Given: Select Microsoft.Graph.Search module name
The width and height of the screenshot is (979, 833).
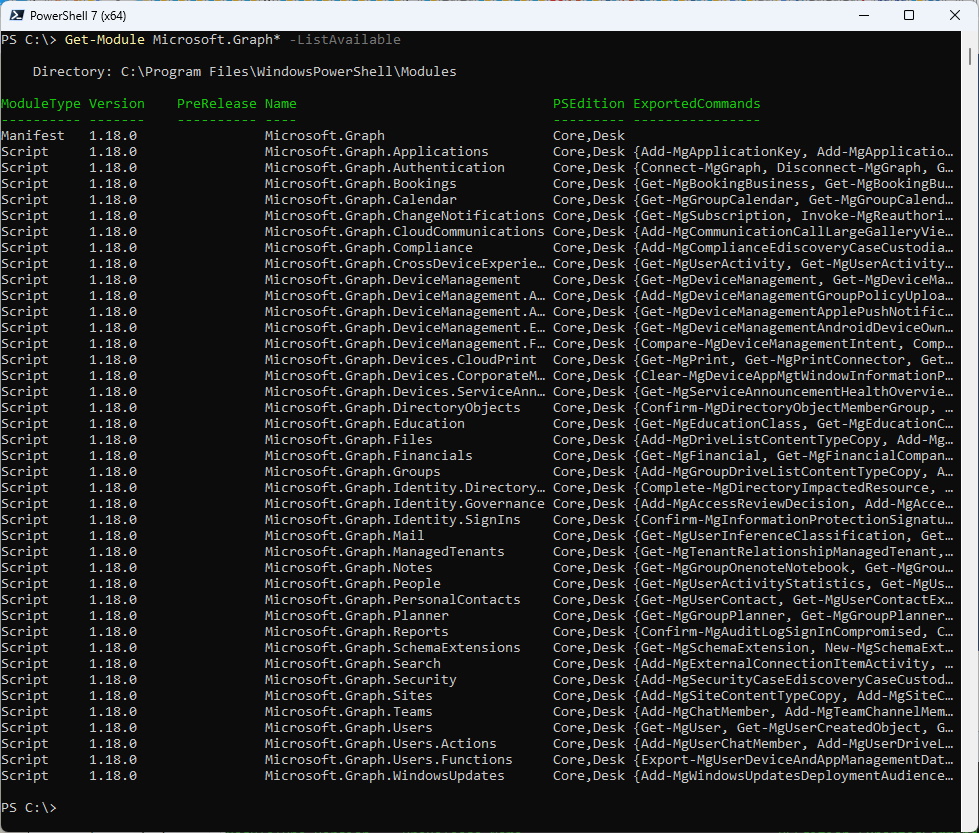Looking at the screenshot, I should pos(353,664).
